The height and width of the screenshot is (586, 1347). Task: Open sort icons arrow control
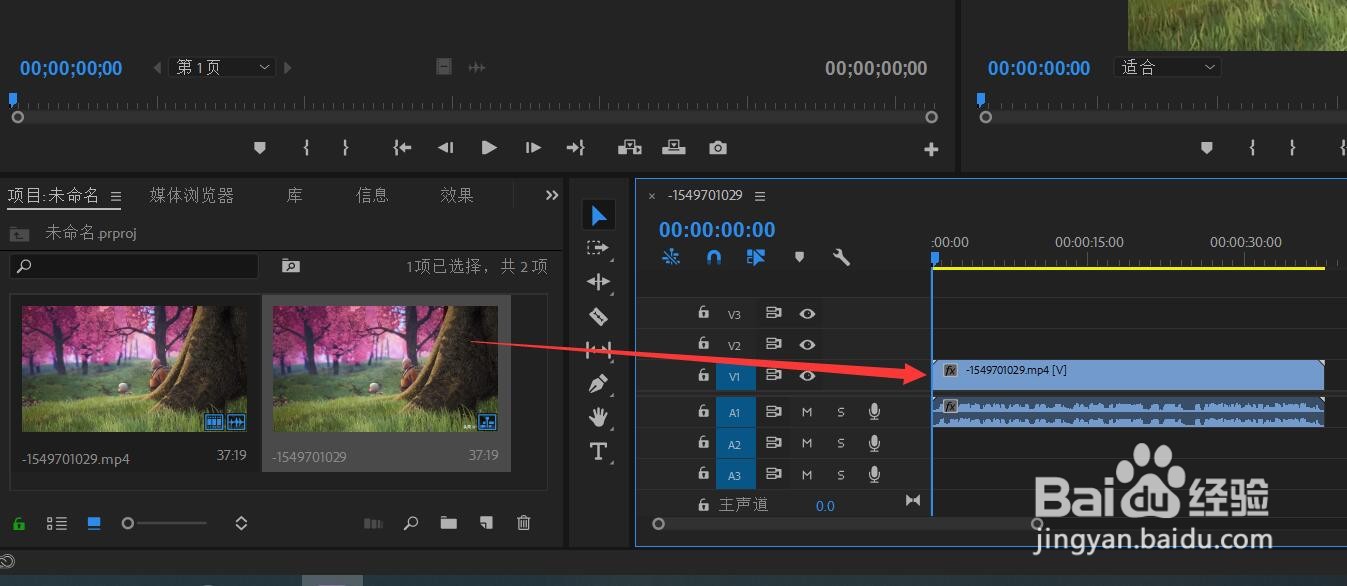point(241,523)
